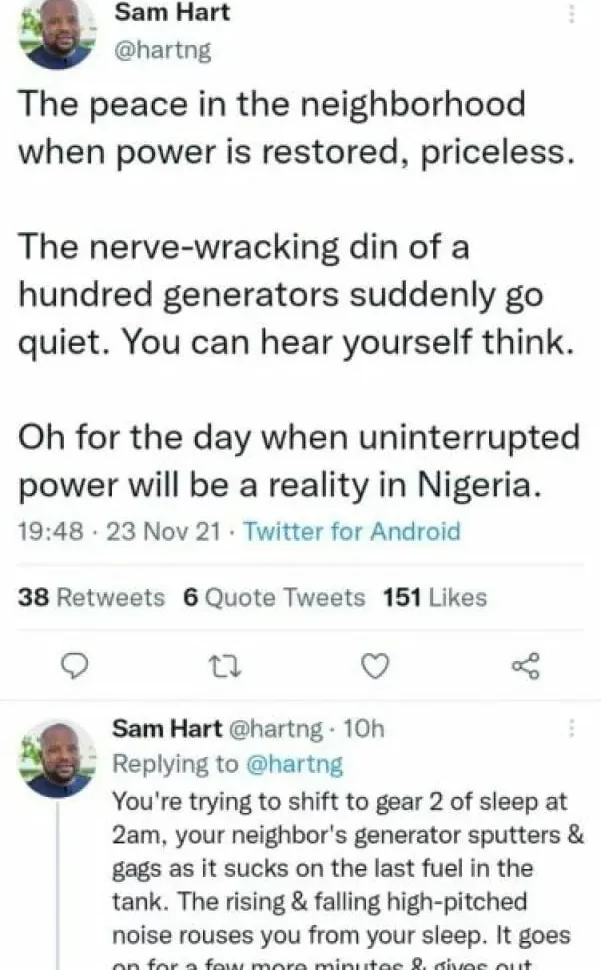The height and width of the screenshot is (970, 601).
Task: Open the three-dot menu on the reply tweet
Action: click(571, 728)
